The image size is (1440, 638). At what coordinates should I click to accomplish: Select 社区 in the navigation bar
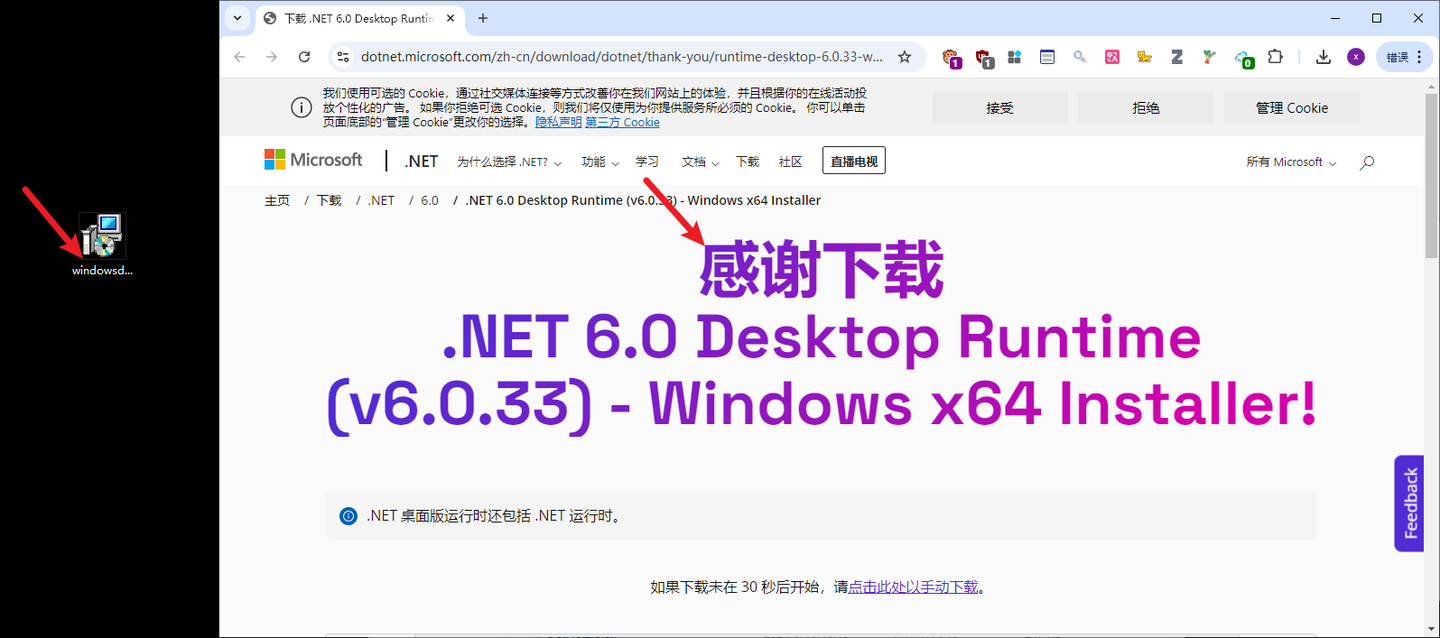[790, 160]
